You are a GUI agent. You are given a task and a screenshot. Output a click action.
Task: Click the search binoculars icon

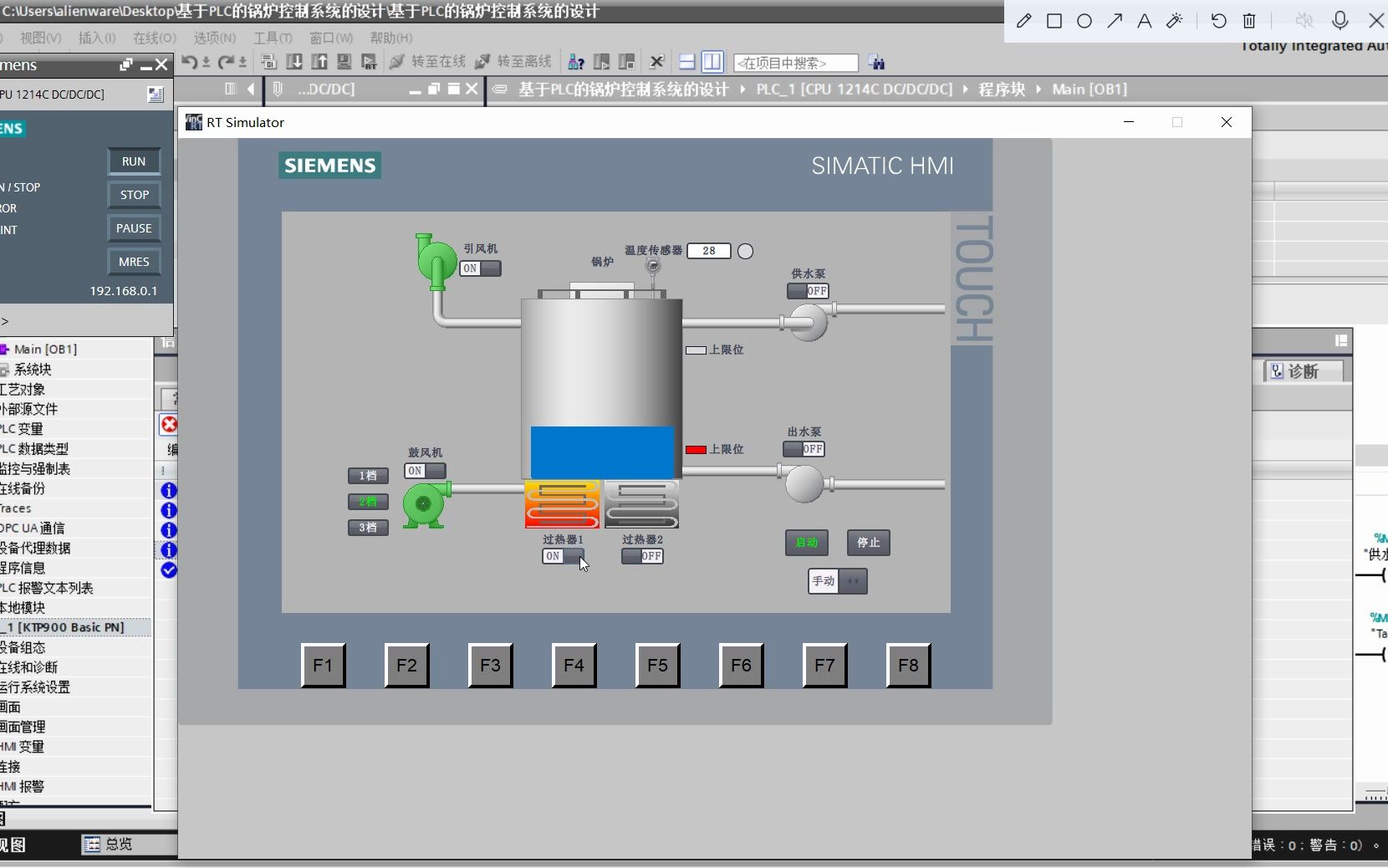(876, 63)
